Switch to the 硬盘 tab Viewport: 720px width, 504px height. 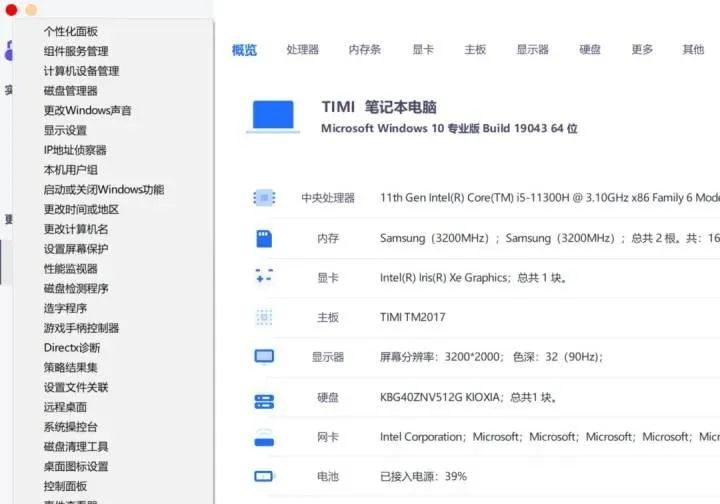point(590,49)
